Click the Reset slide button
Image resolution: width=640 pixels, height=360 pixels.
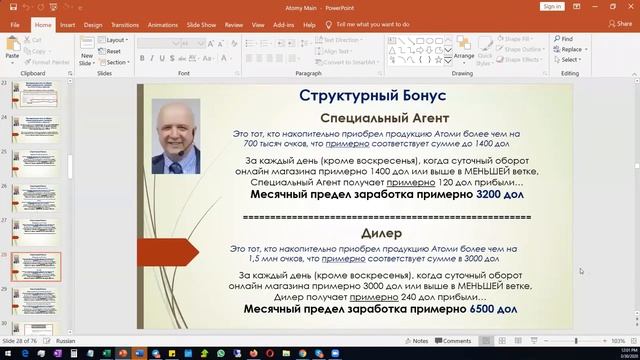pos(109,51)
